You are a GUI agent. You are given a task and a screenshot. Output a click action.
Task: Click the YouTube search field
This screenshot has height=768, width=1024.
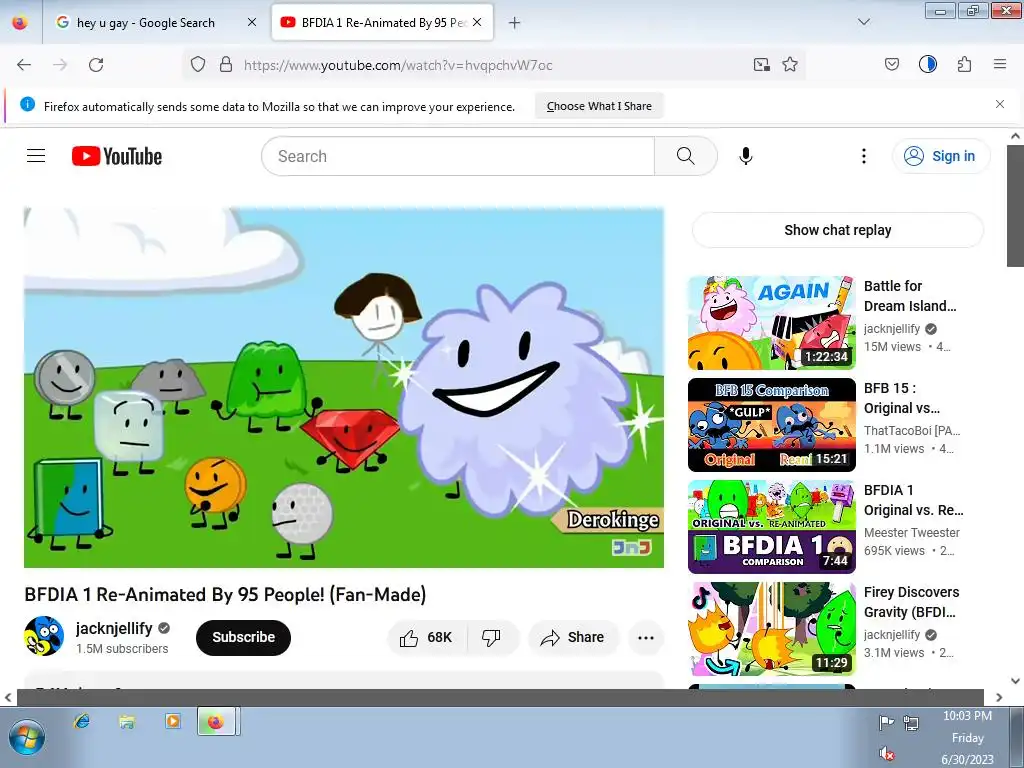tap(458, 156)
